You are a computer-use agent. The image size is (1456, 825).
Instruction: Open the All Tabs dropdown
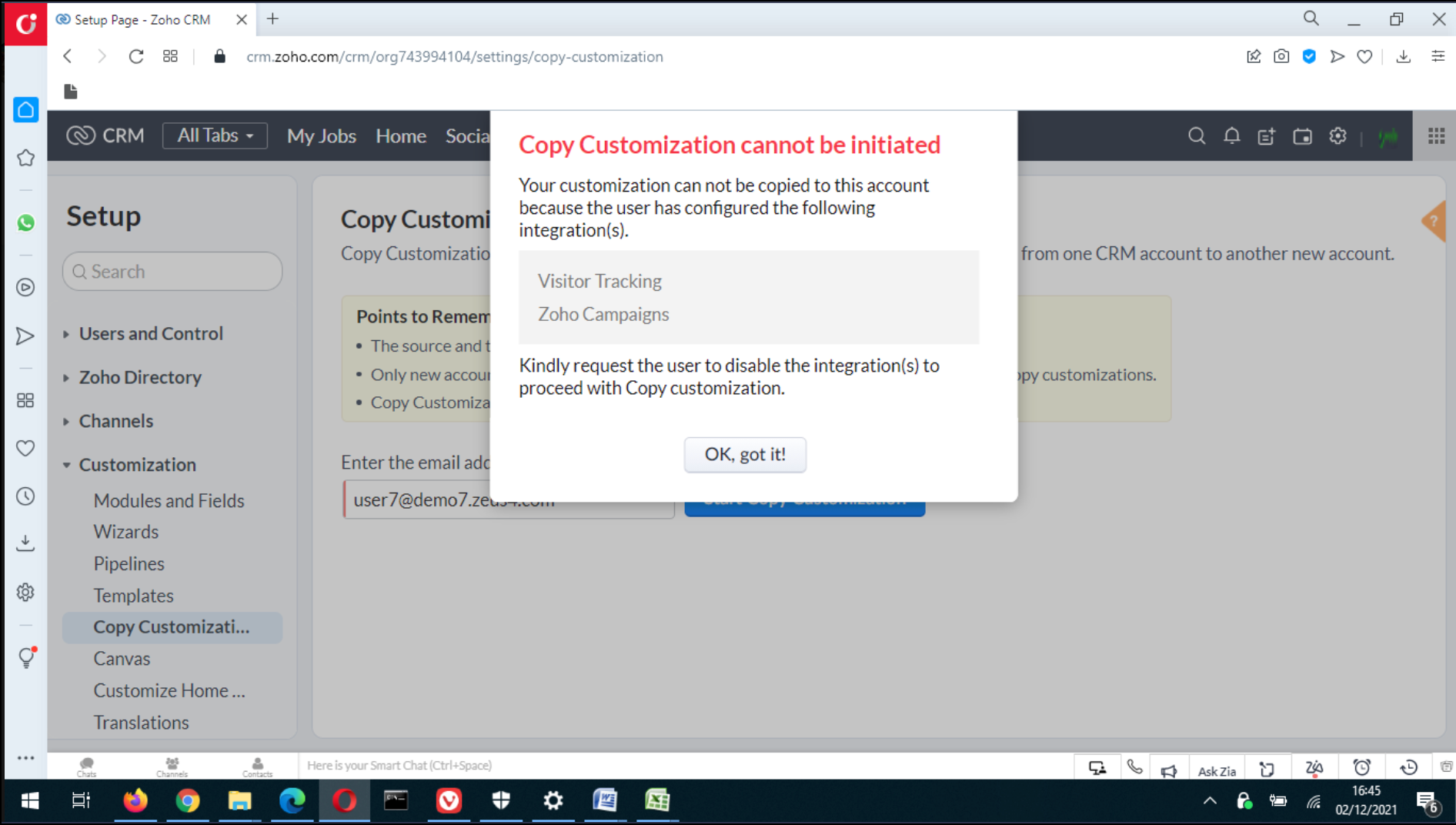(x=215, y=135)
